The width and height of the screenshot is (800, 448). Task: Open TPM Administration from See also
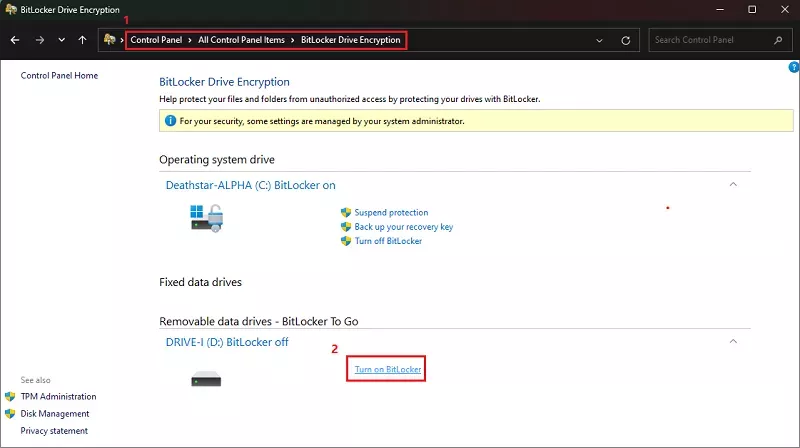(x=58, y=397)
